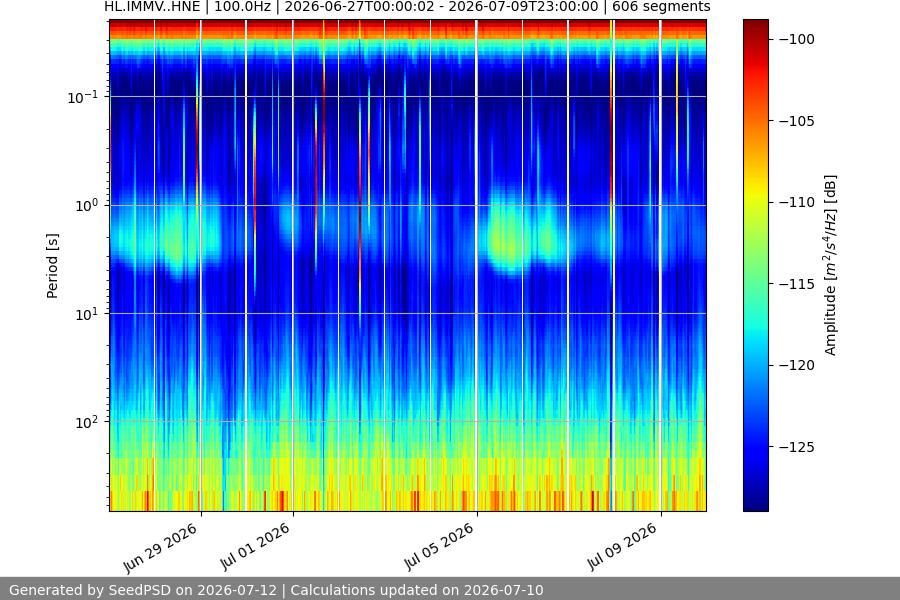Click the spectrogram plot area

[x=408, y=265]
